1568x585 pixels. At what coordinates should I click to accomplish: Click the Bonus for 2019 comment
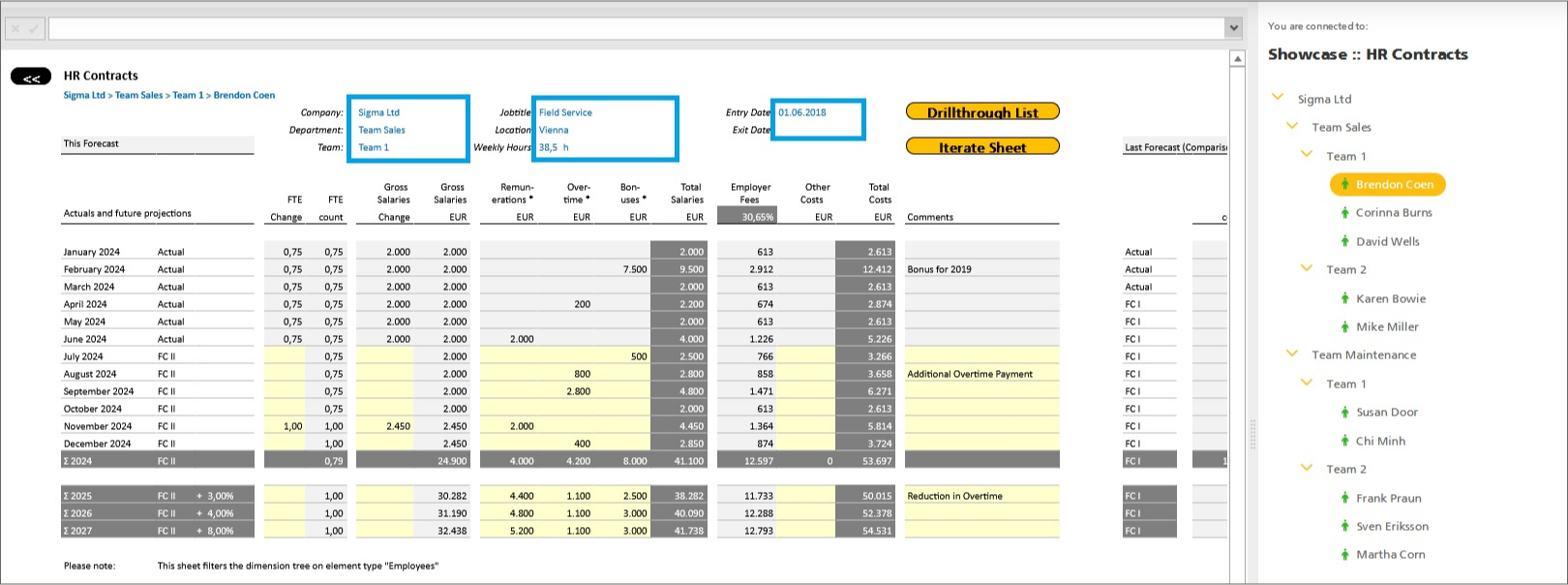[x=939, y=269]
